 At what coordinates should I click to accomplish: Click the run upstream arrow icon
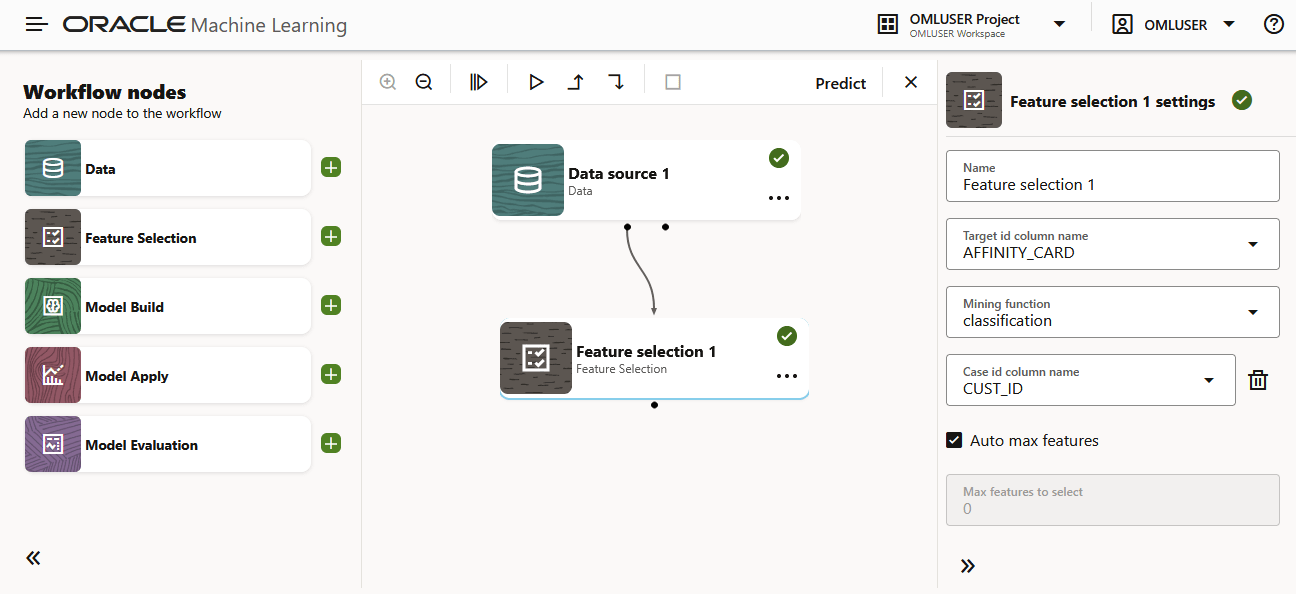[576, 82]
